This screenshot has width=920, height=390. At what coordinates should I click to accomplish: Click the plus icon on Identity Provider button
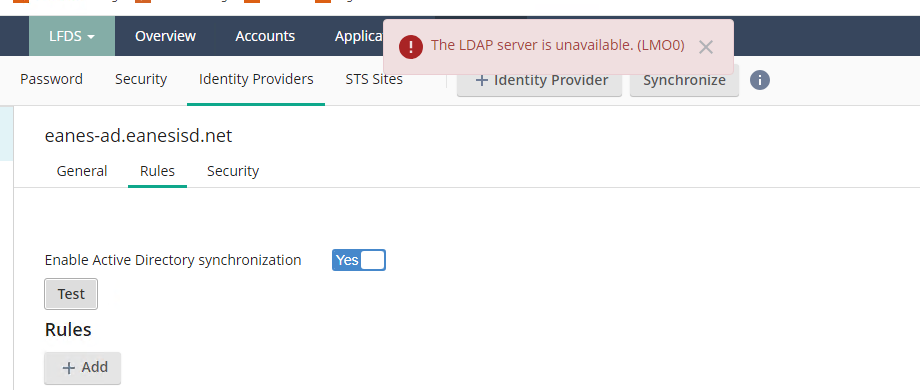(x=482, y=80)
